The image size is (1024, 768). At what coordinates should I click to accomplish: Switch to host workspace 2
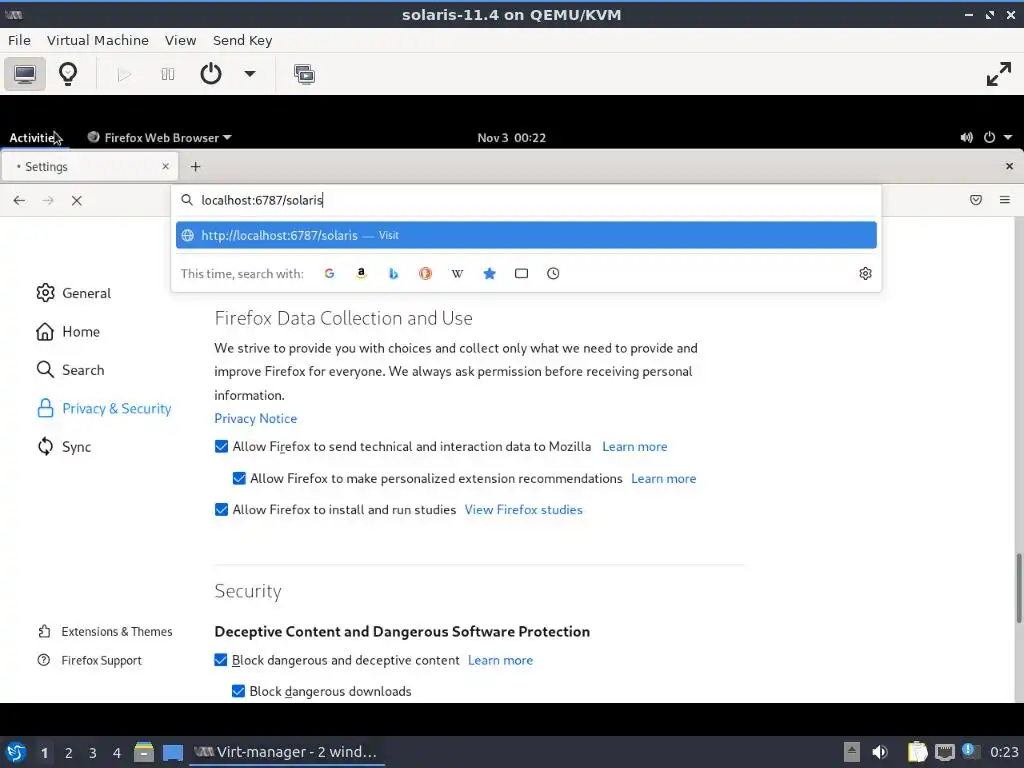coord(69,753)
